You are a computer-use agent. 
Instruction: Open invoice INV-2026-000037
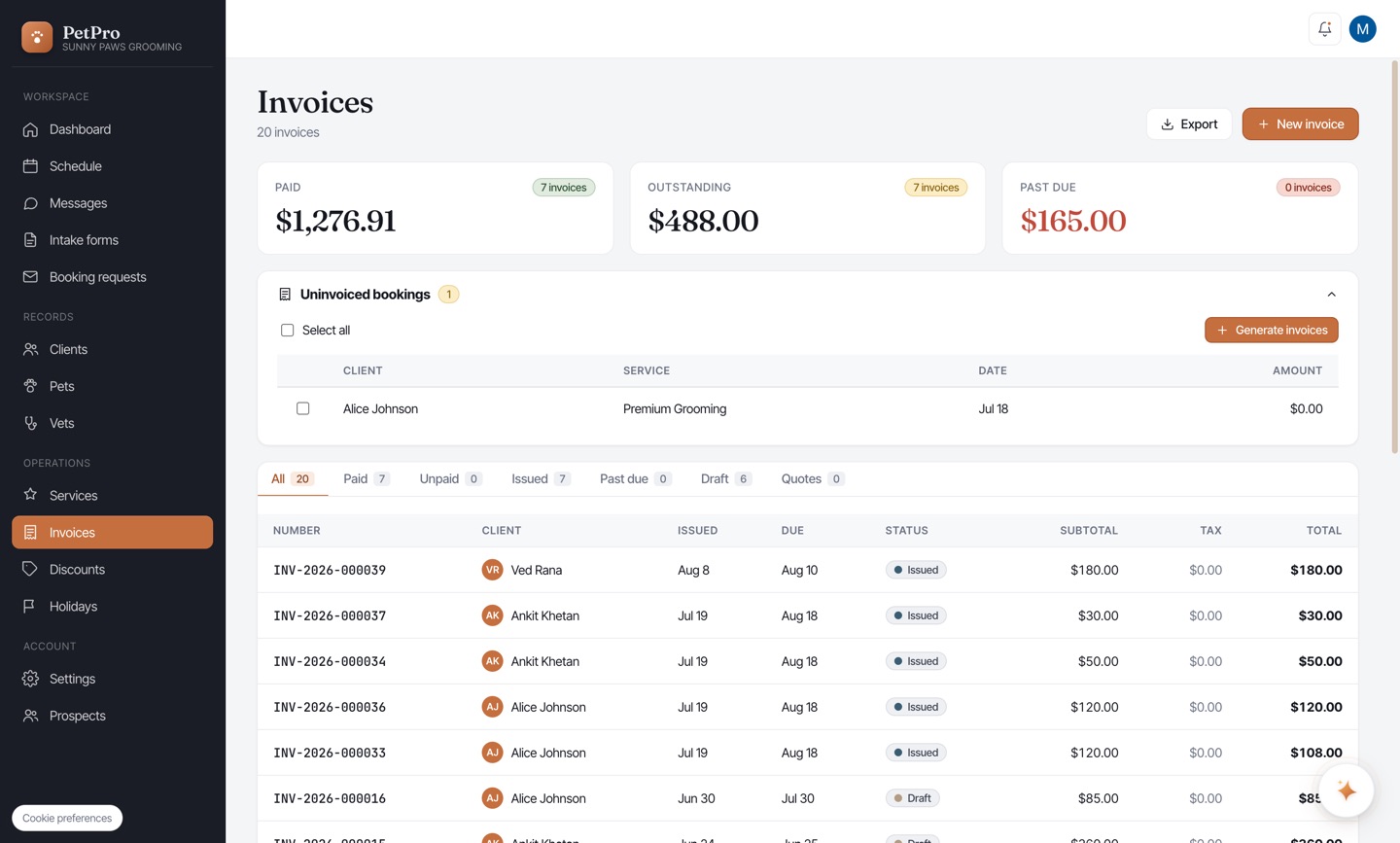coord(330,615)
